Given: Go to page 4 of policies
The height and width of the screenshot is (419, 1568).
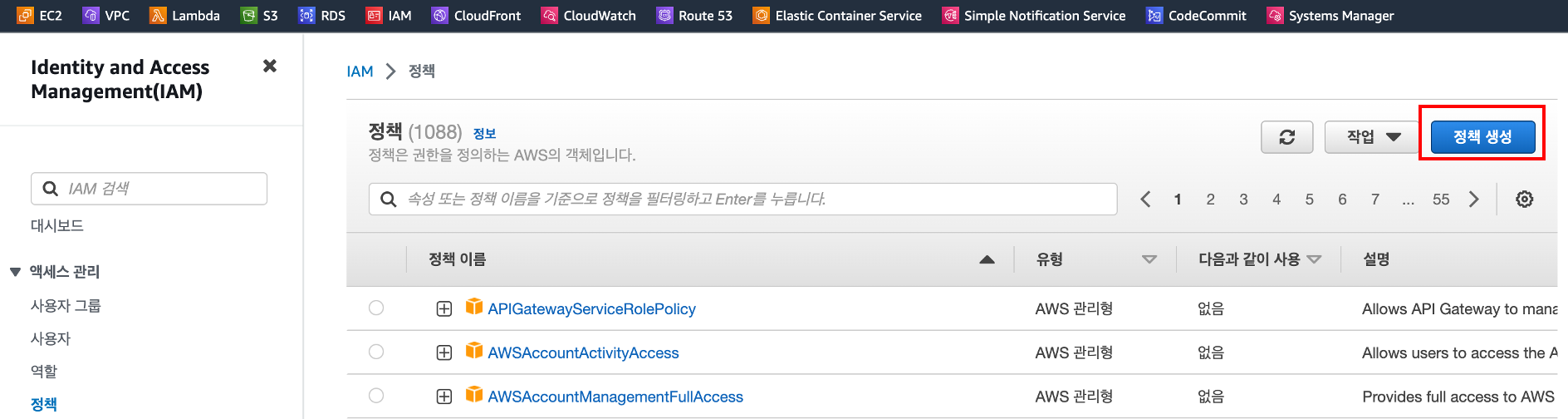Looking at the screenshot, I should [1276, 200].
